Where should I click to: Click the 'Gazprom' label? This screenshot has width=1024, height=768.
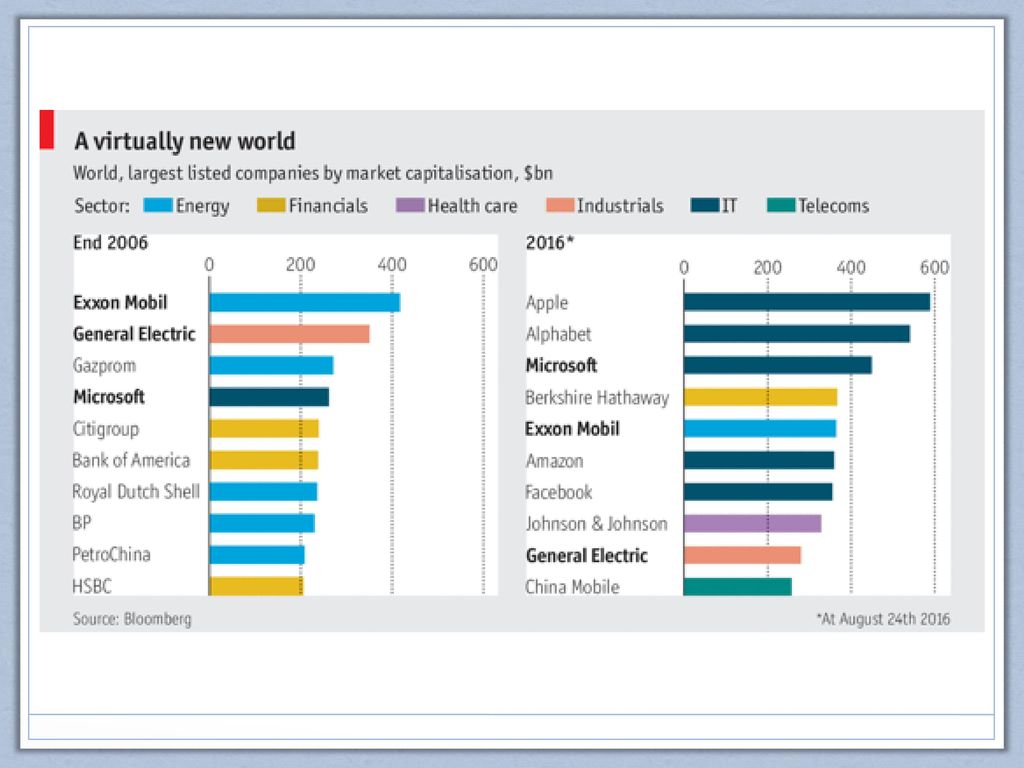[104, 366]
